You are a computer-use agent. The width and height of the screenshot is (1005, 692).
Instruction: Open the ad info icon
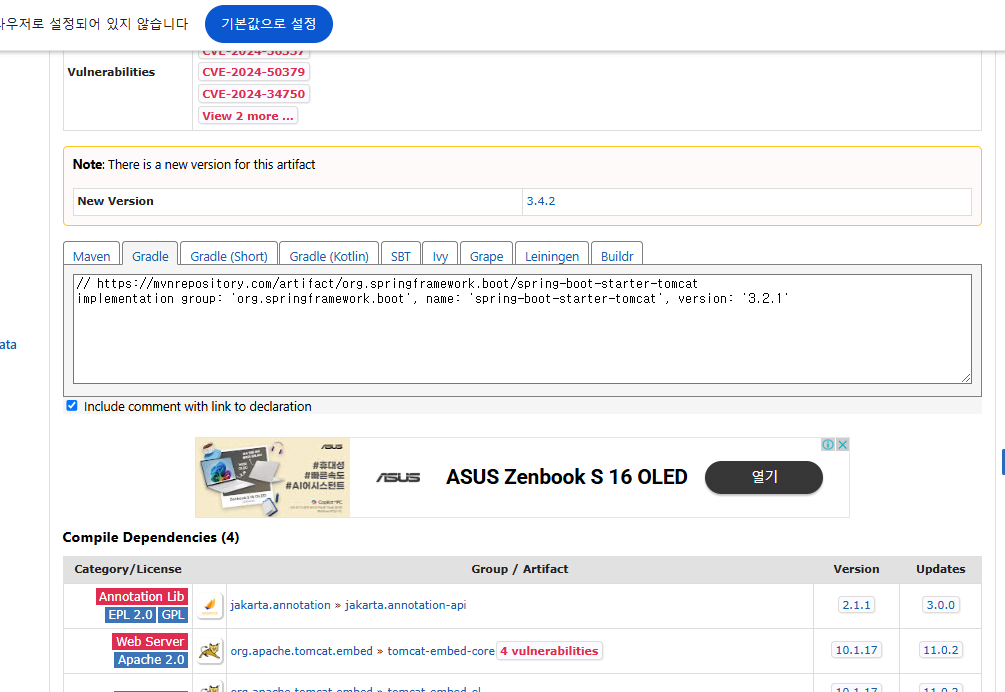click(x=828, y=445)
